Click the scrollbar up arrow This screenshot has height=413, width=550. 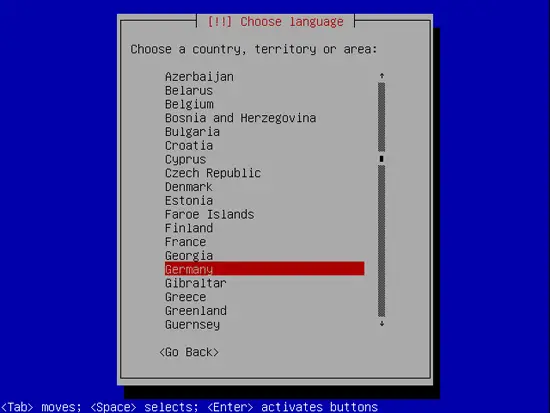pyautogui.click(x=382, y=76)
